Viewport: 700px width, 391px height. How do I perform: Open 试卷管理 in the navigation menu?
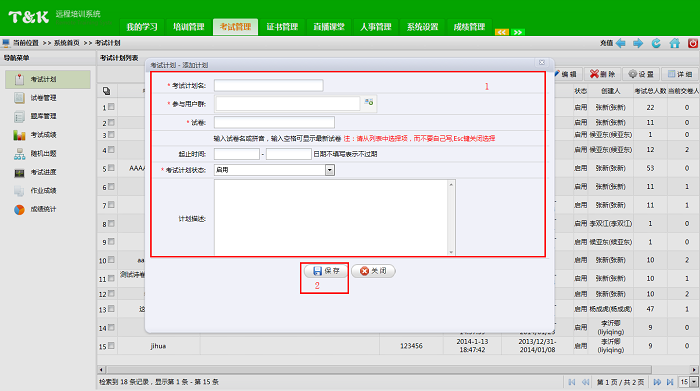tap(43, 98)
